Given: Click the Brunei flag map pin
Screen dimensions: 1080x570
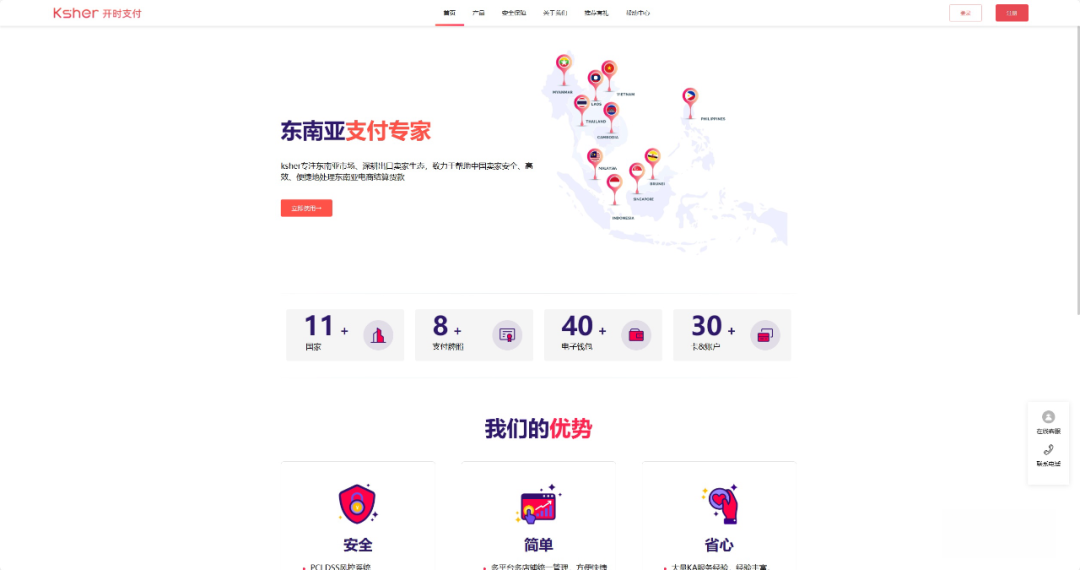Looking at the screenshot, I should tap(652, 163).
